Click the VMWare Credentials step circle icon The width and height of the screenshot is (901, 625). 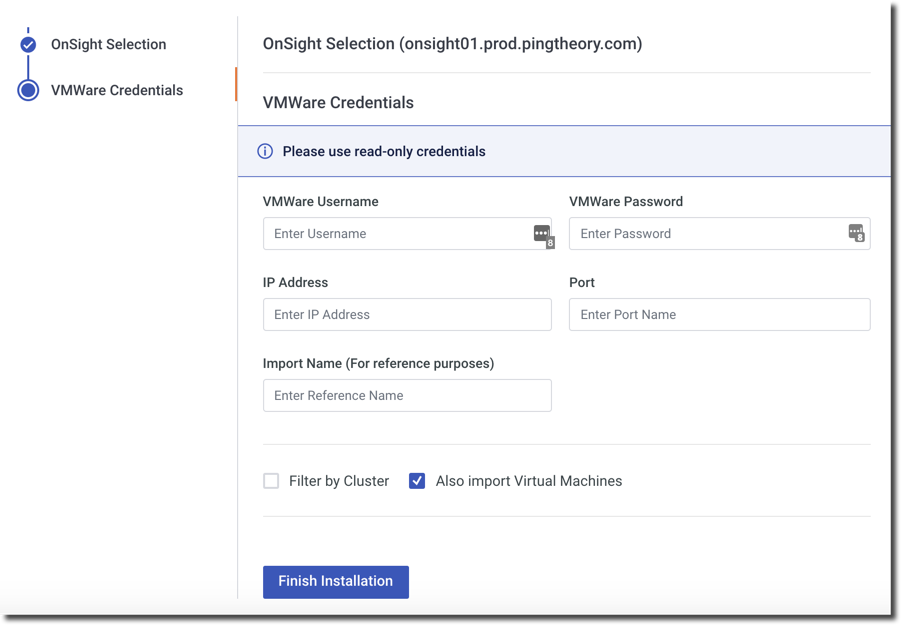28,90
